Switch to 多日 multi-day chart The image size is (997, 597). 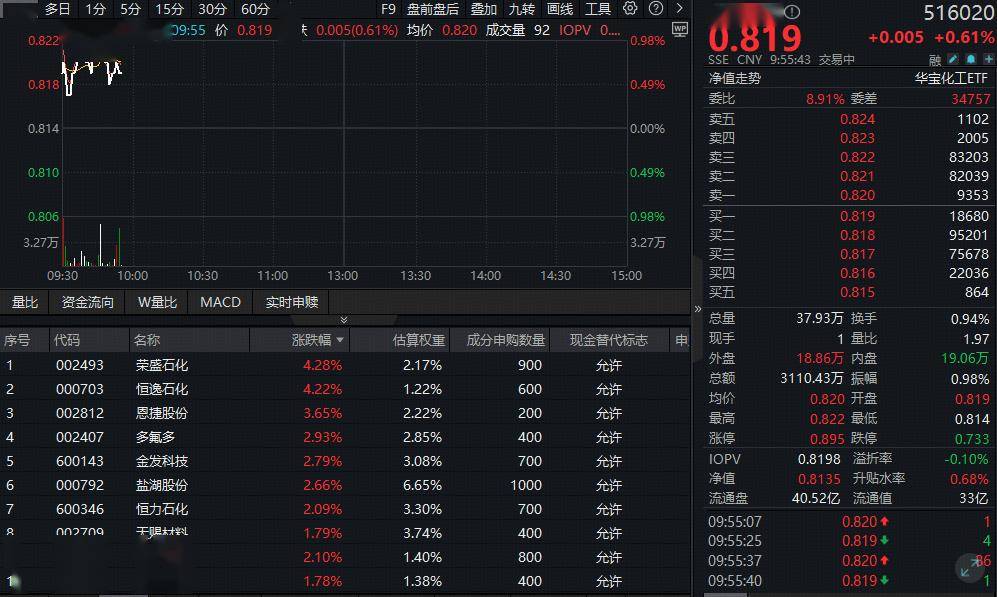coord(57,9)
